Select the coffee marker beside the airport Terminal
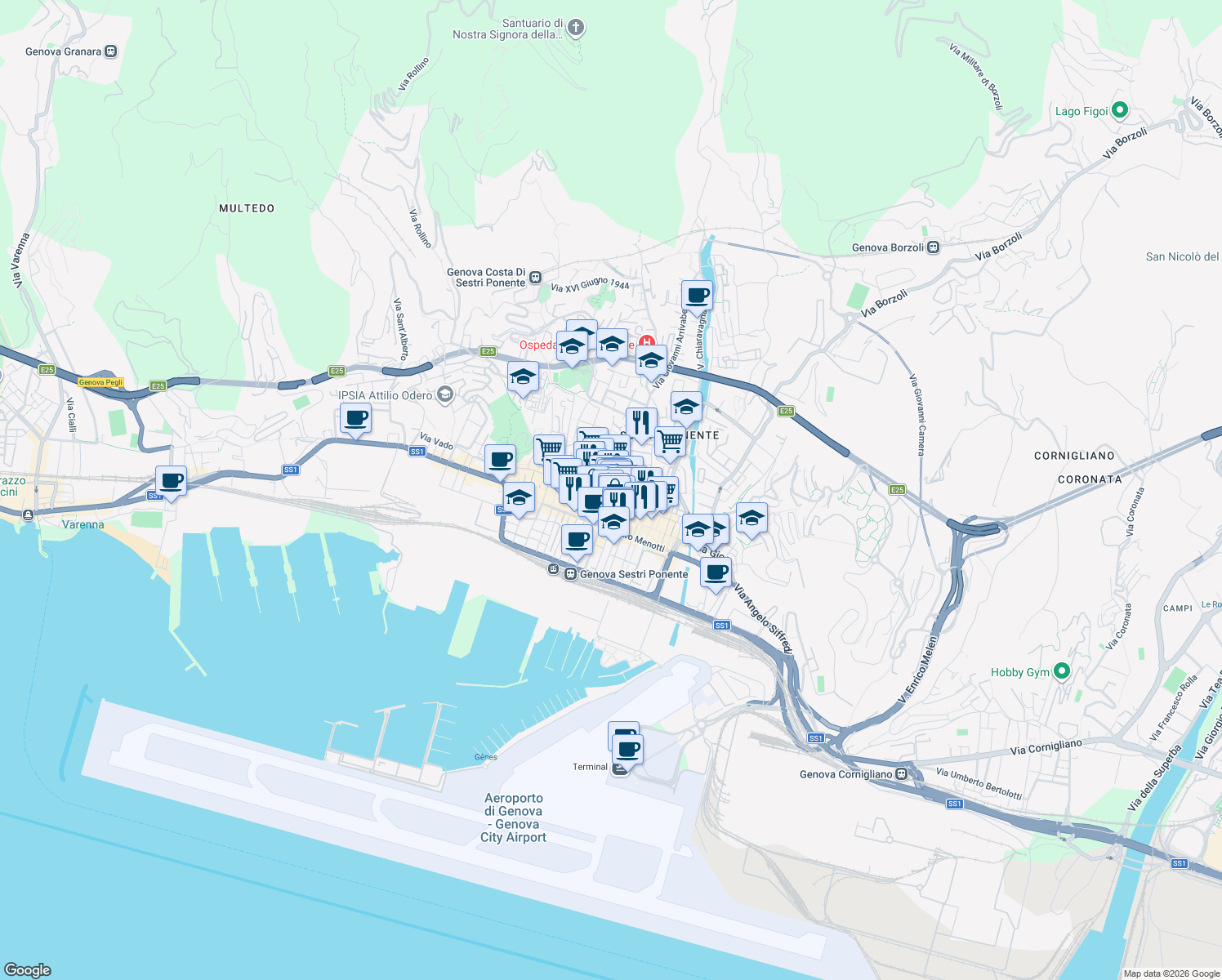Screen dimensions: 1222x980 click(626, 747)
